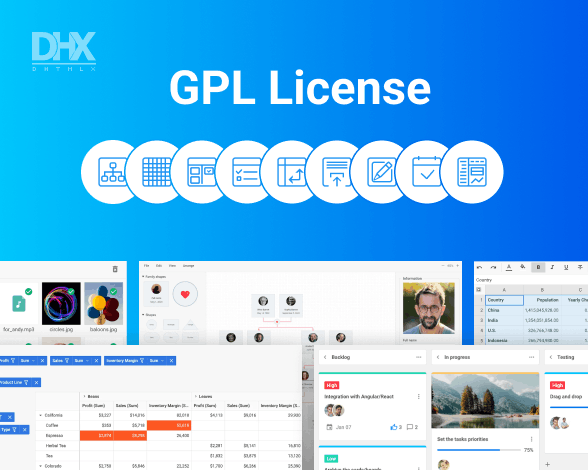
Task: Select the heart shape in Family shapes
Action: point(185,294)
